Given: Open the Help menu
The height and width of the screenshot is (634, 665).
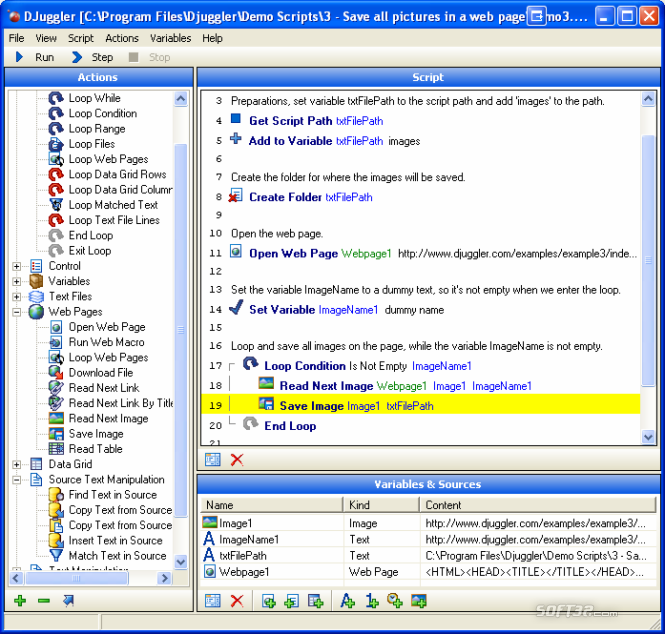Looking at the screenshot, I should [x=212, y=38].
